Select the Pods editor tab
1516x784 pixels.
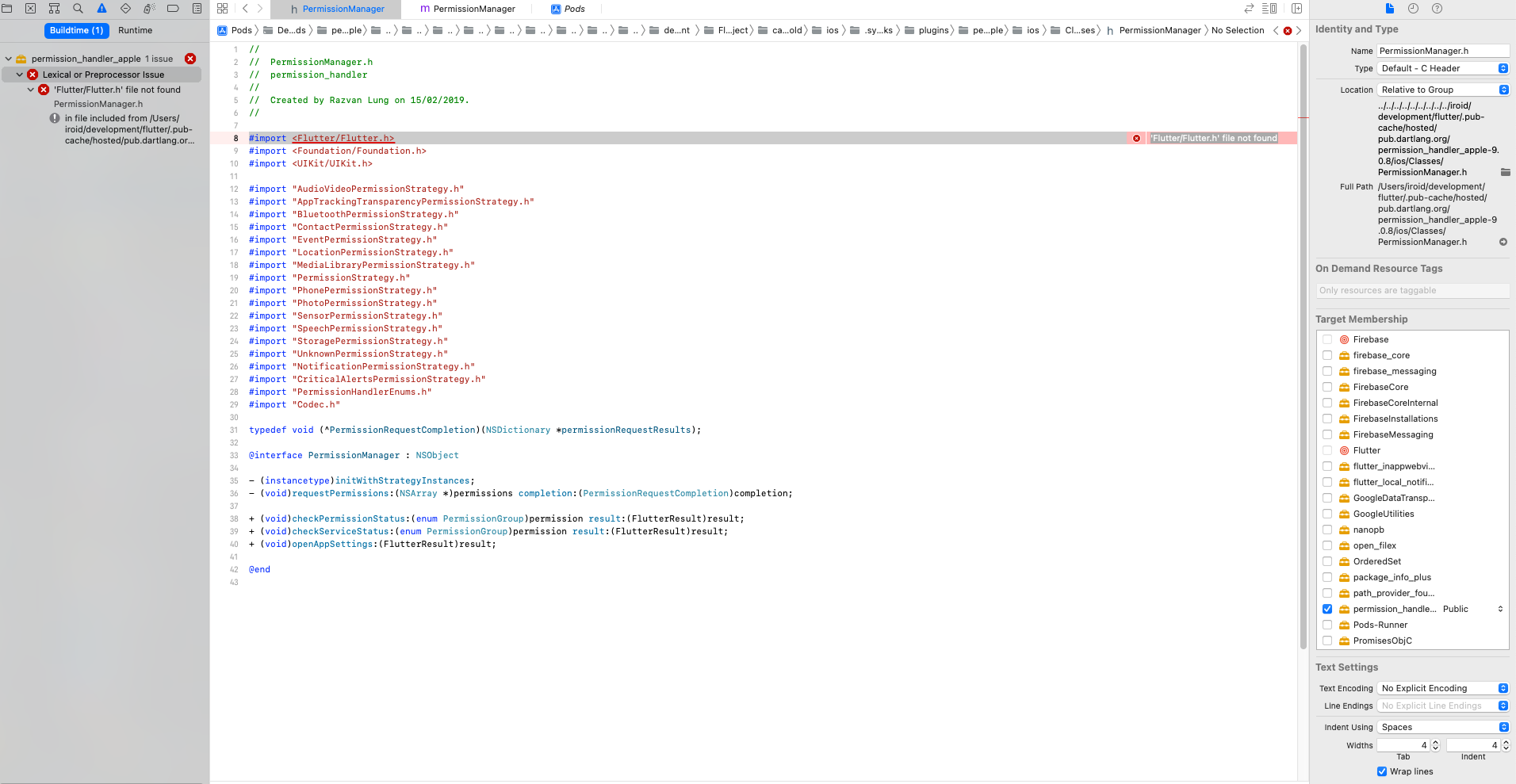click(568, 9)
